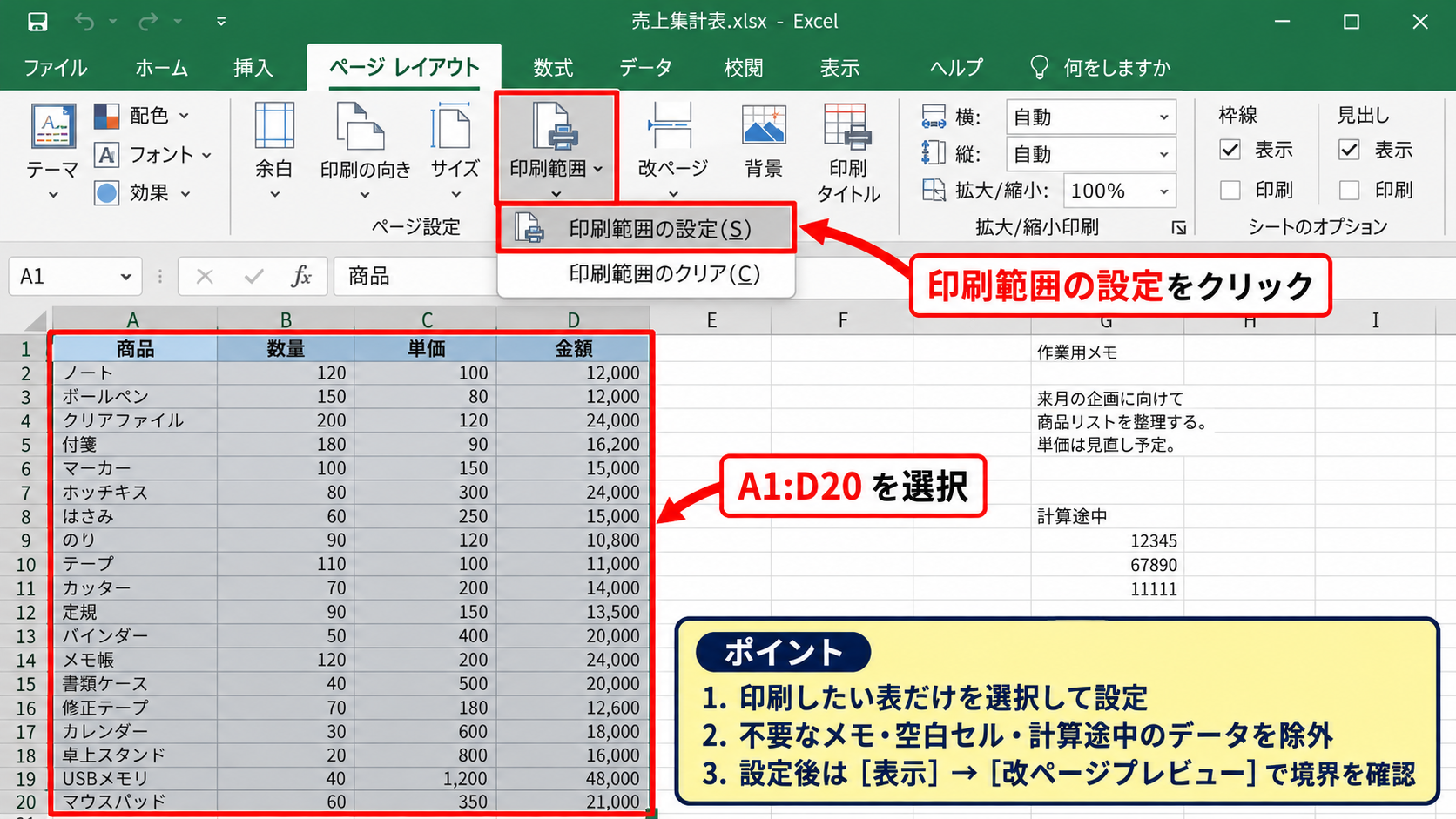Select the cell containing USBメモリ

click(x=134, y=779)
